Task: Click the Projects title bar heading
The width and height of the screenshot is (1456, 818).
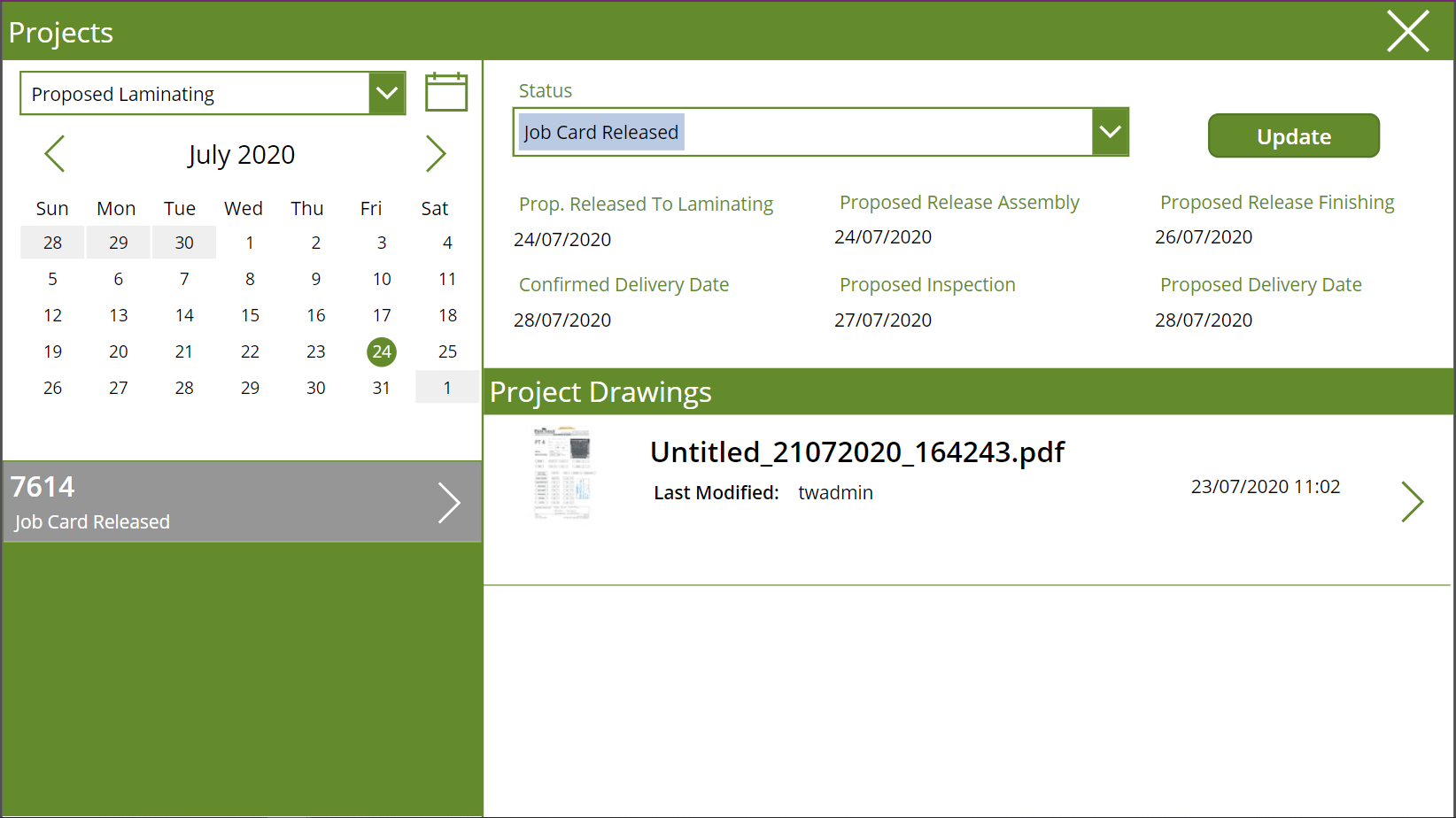Action: [x=61, y=32]
